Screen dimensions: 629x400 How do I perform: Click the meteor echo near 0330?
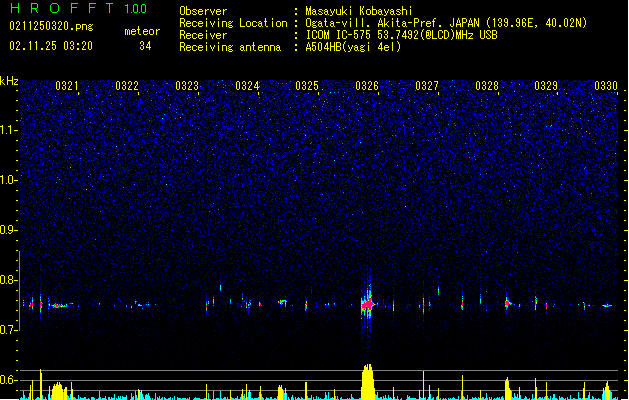[607, 305]
